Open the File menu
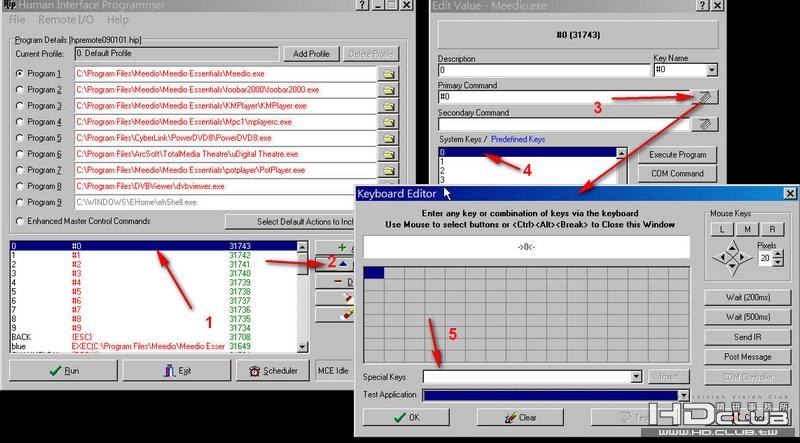This screenshot has height=443, width=800. coord(17,20)
